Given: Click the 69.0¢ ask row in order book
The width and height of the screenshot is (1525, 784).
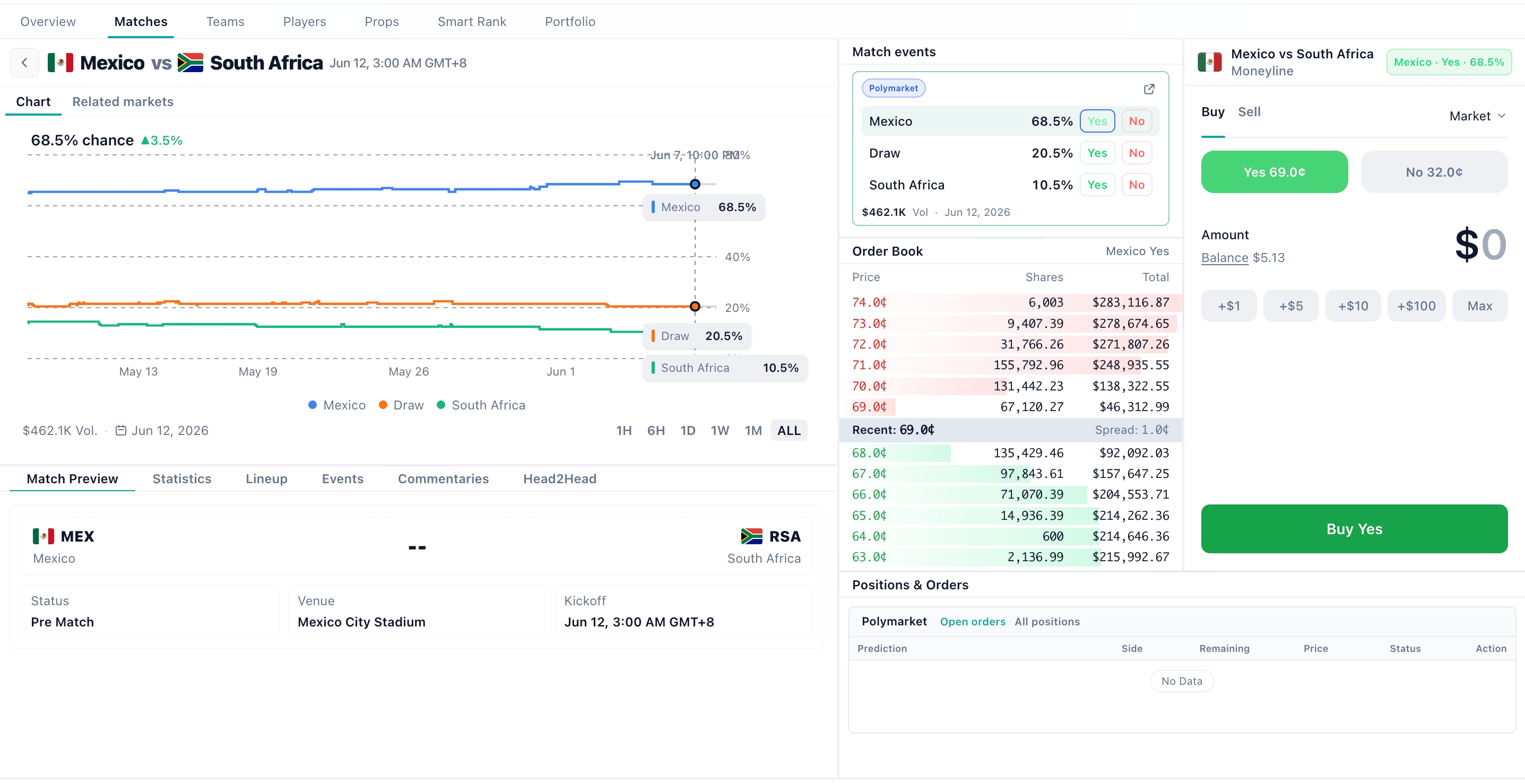Looking at the screenshot, I should point(1010,407).
